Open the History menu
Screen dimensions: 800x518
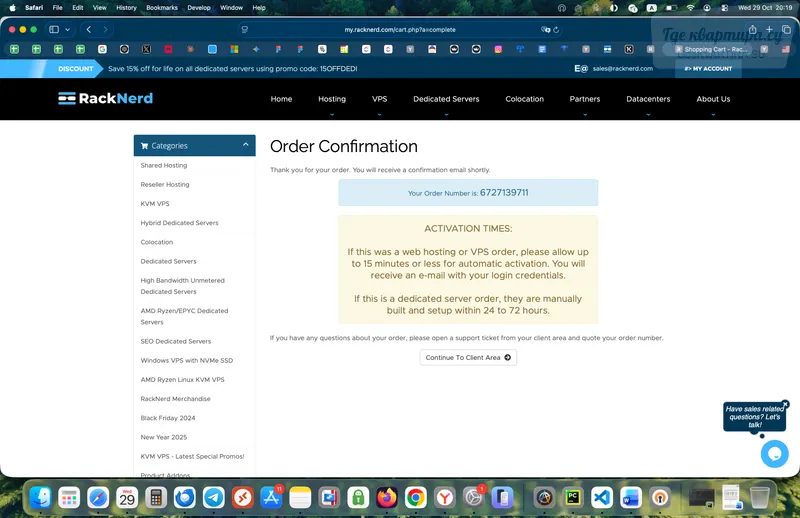pyautogui.click(x=126, y=8)
